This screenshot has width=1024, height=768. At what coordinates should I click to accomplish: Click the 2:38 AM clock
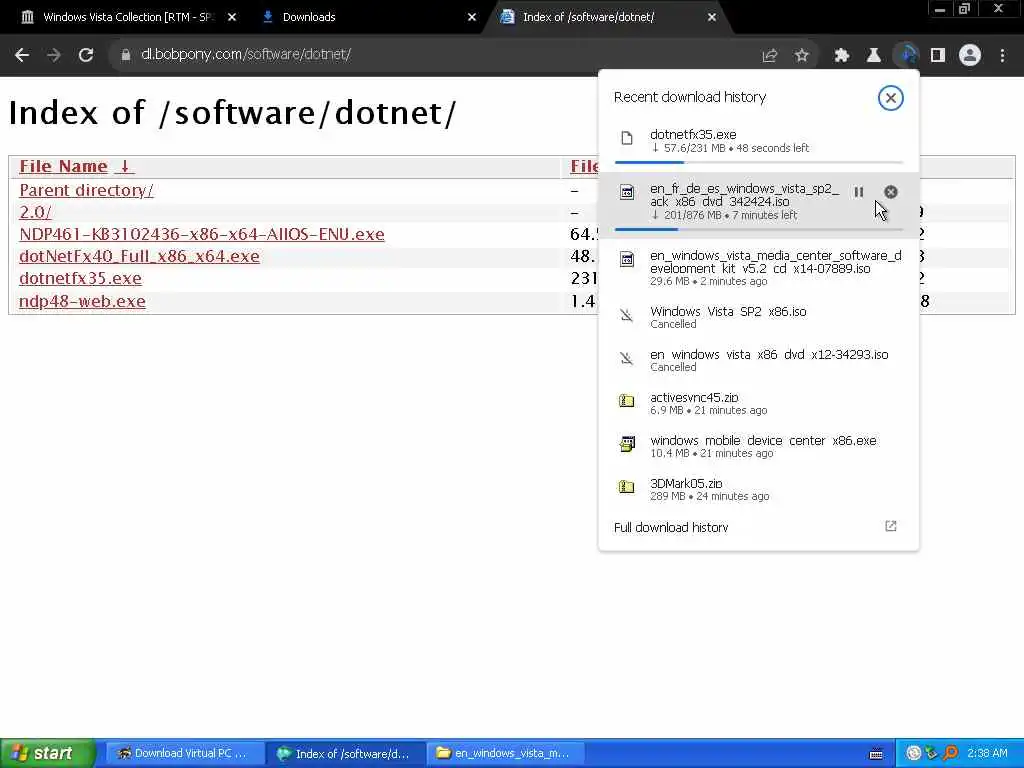[987, 754]
